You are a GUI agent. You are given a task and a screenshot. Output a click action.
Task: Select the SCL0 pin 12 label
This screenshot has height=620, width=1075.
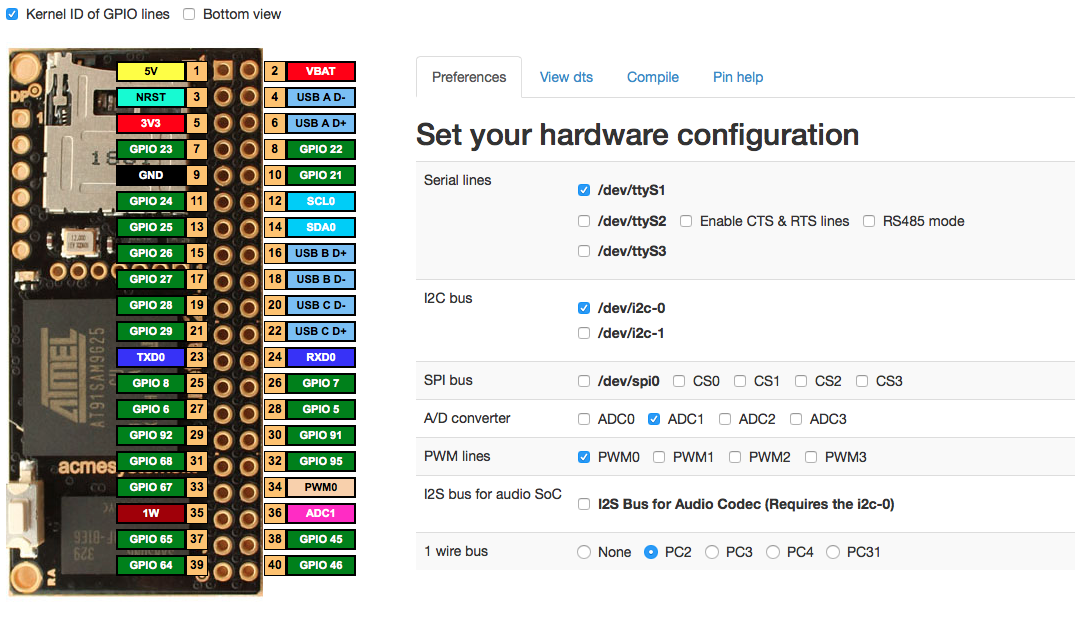320,202
